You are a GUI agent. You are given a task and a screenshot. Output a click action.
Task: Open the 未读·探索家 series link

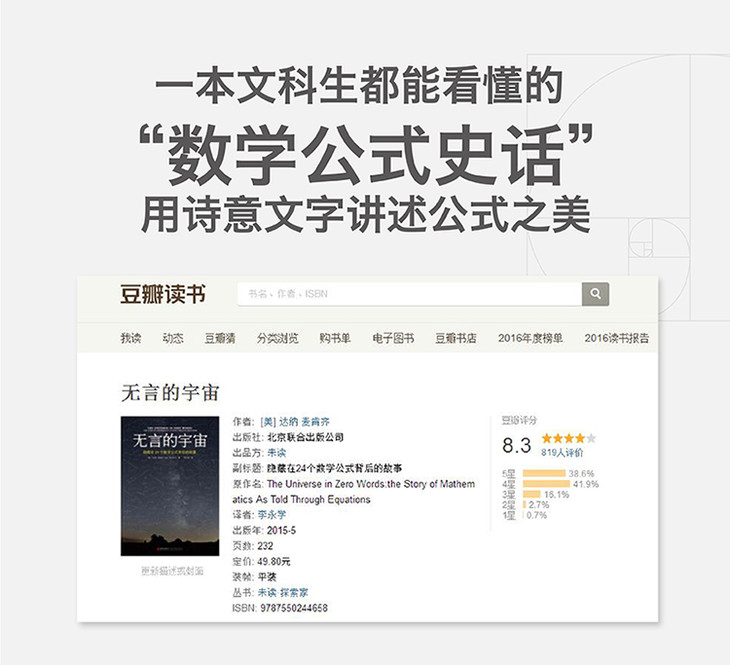(x=283, y=592)
